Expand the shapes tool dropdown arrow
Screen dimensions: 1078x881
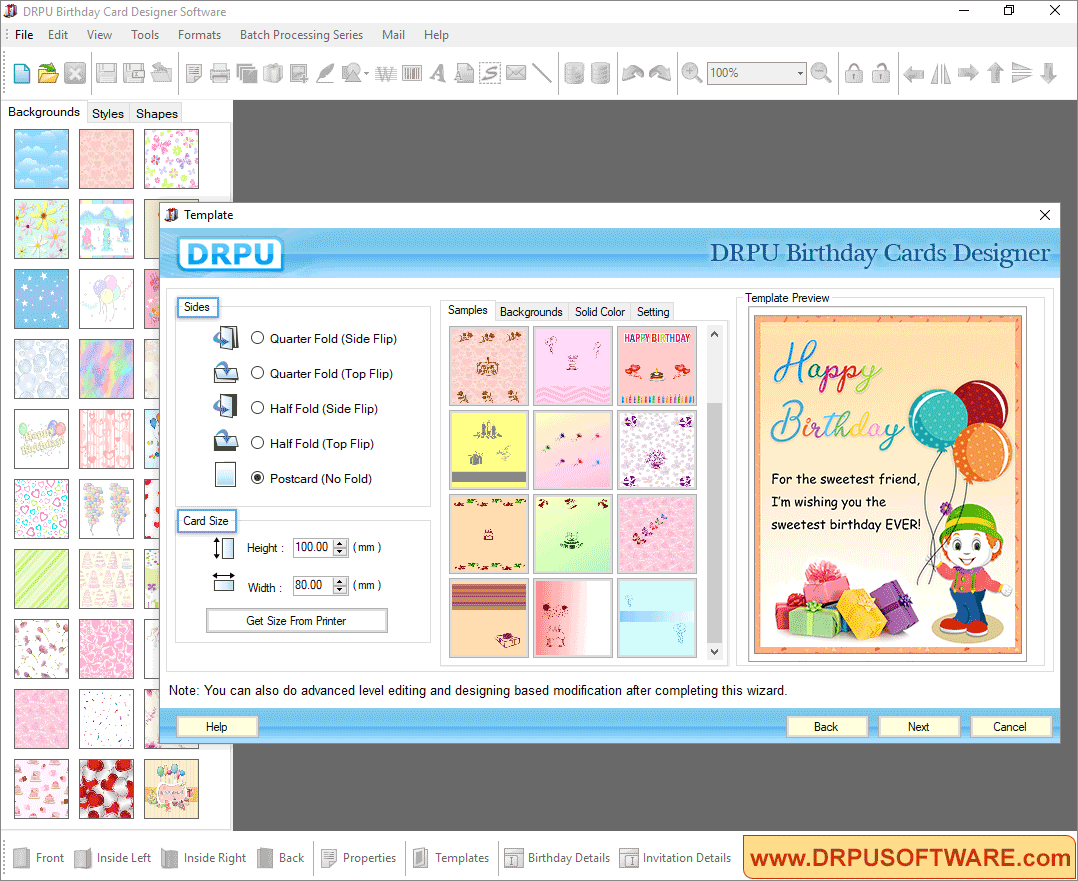pos(366,73)
